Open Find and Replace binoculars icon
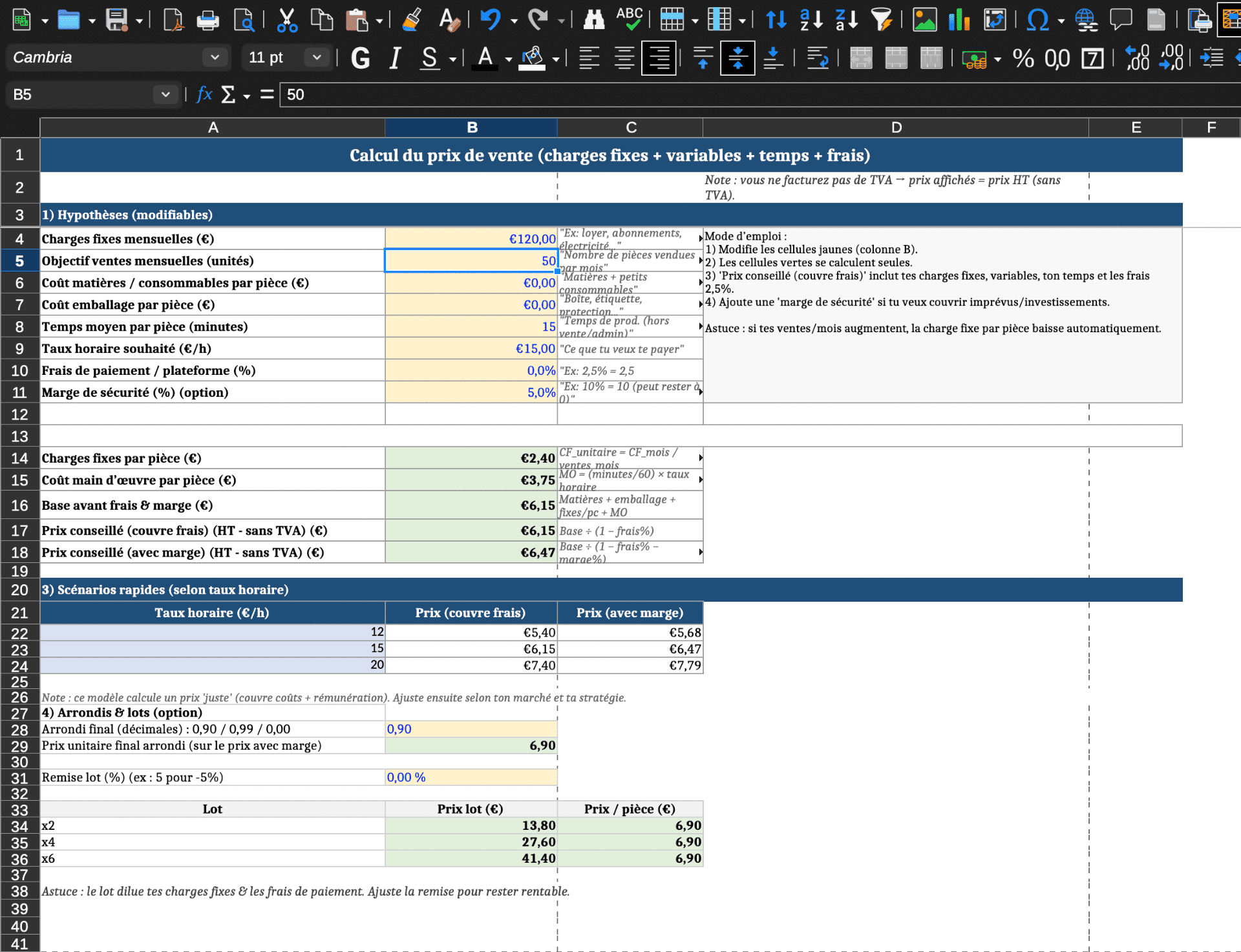1241x952 pixels. (593, 20)
